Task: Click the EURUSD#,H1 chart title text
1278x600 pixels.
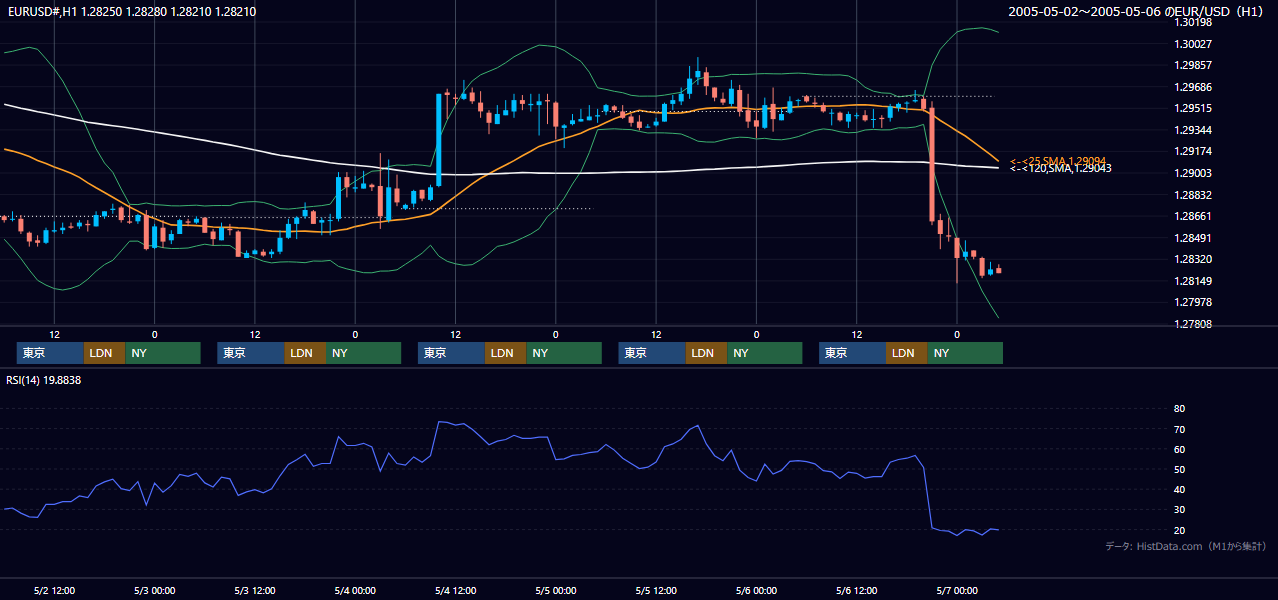Action: [x=131, y=11]
